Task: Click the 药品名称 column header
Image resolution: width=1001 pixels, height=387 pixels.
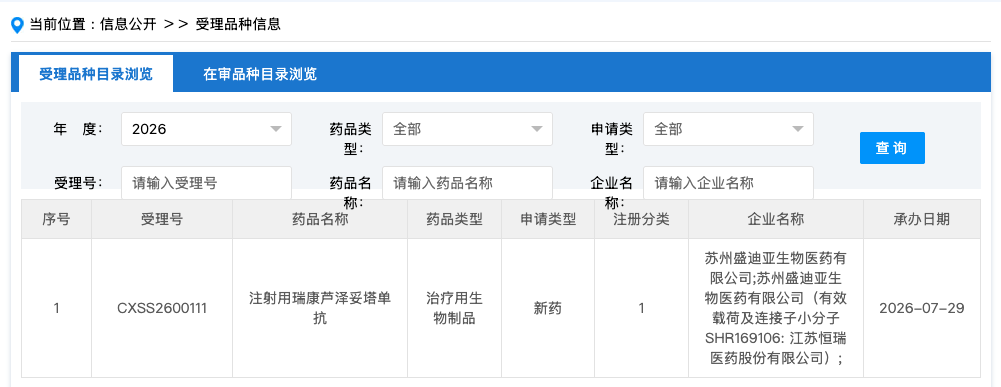Action: tap(320, 220)
